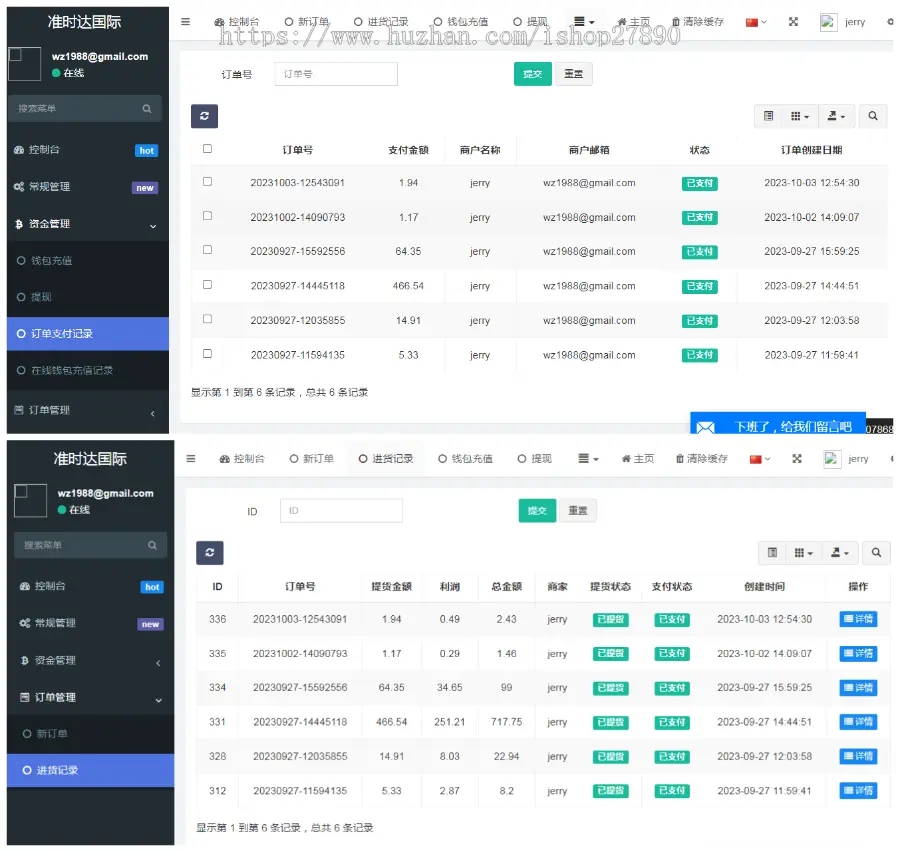Open 详情 for record ID 331
The image size is (900, 852).
[857, 722]
